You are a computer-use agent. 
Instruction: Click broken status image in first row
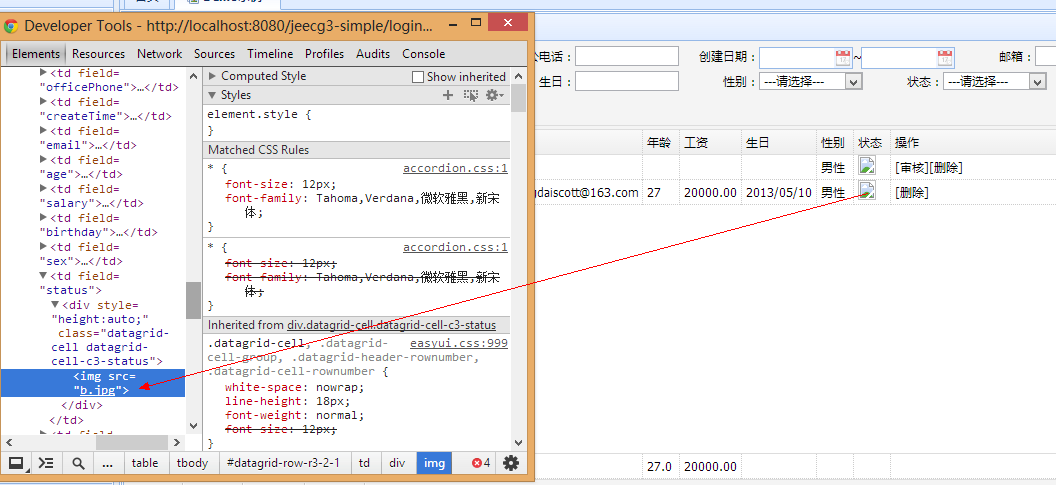point(867,166)
